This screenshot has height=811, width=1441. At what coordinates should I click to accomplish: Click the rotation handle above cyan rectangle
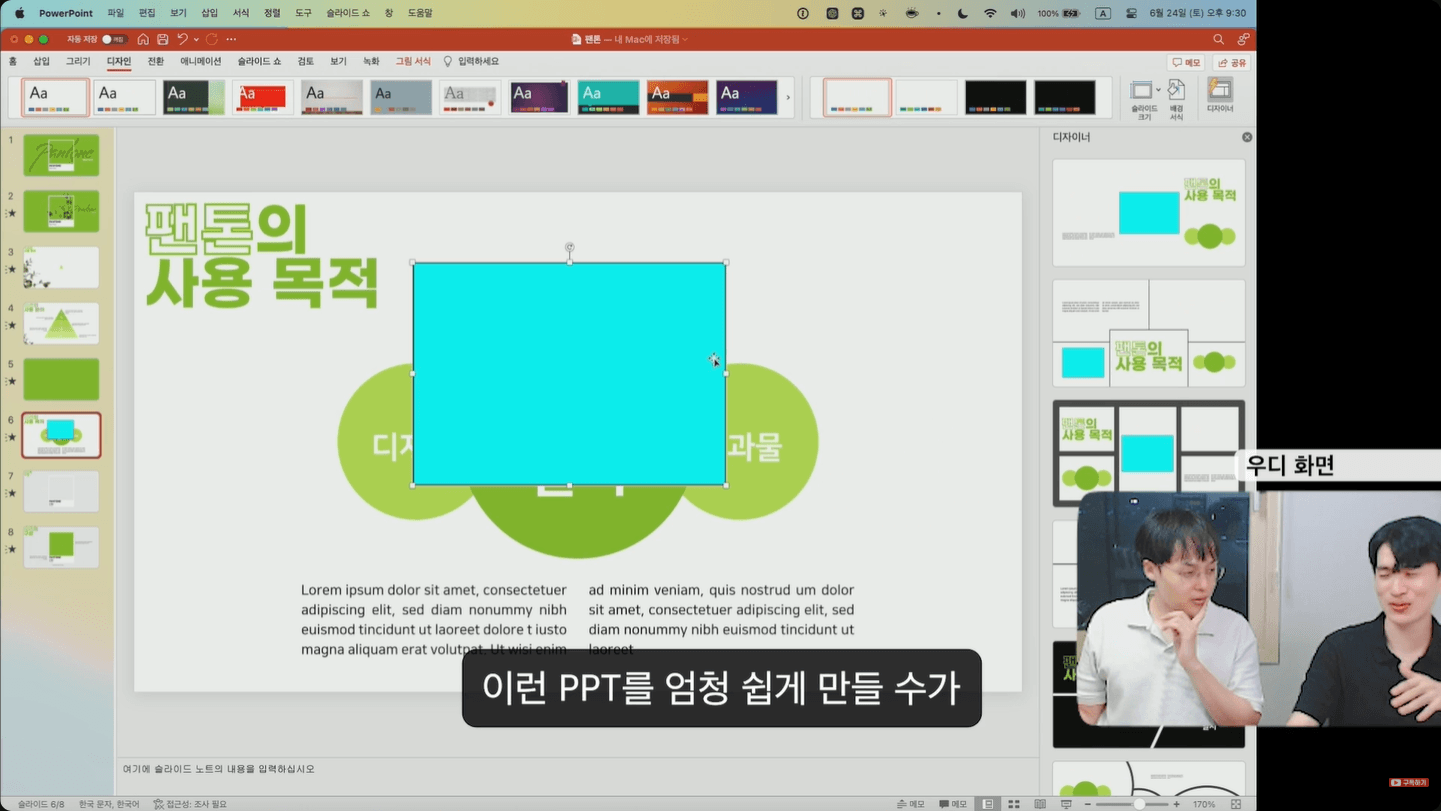(x=569, y=247)
